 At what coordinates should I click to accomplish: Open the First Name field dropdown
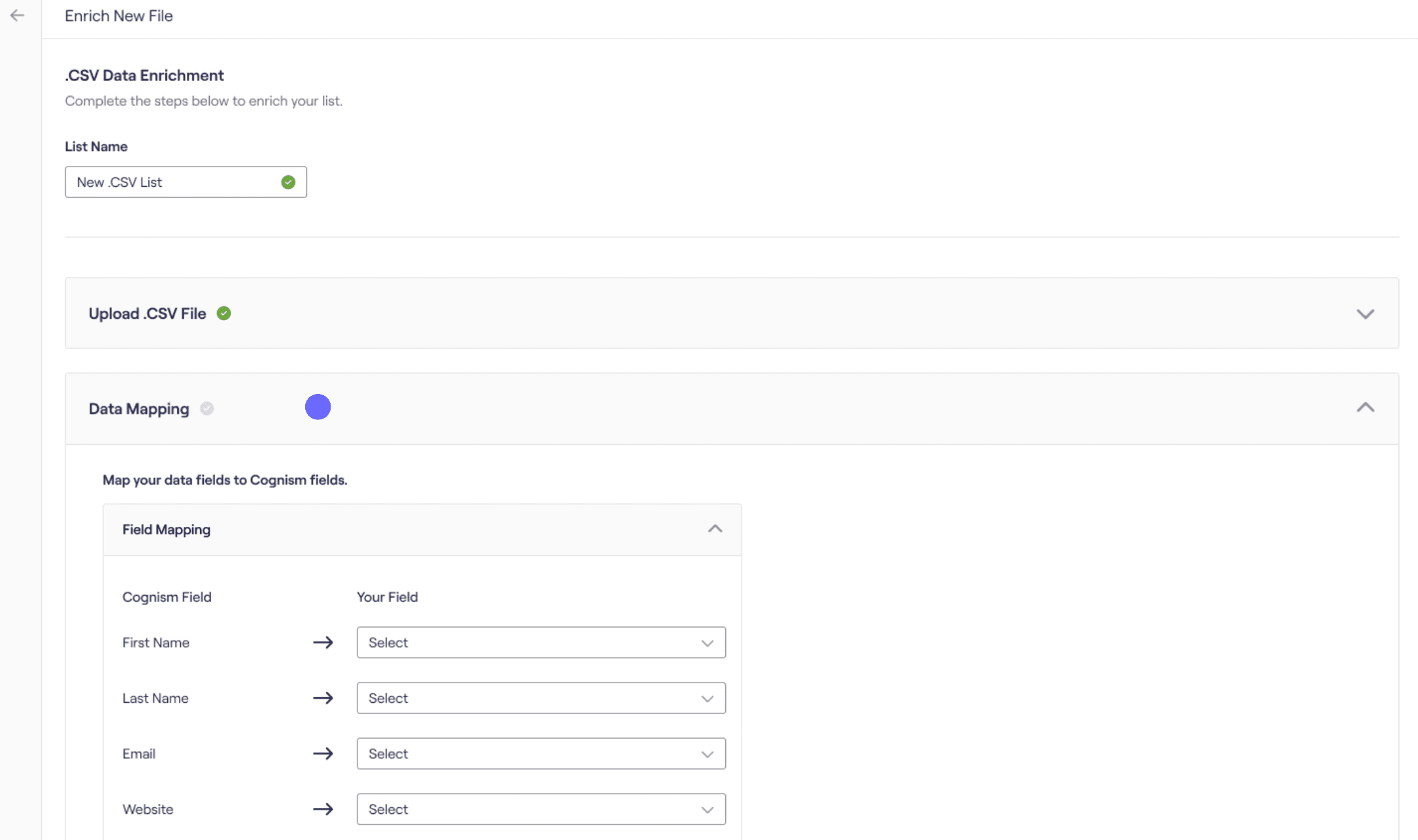coord(540,643)
